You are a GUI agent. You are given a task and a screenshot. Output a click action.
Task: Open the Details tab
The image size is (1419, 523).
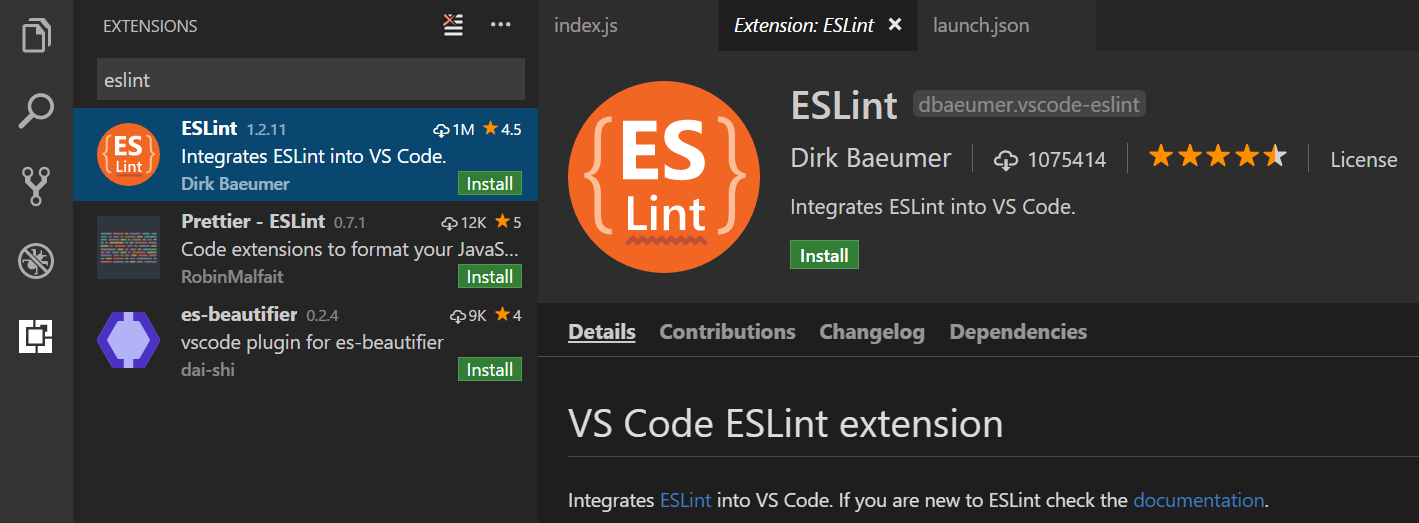(602, 332)
